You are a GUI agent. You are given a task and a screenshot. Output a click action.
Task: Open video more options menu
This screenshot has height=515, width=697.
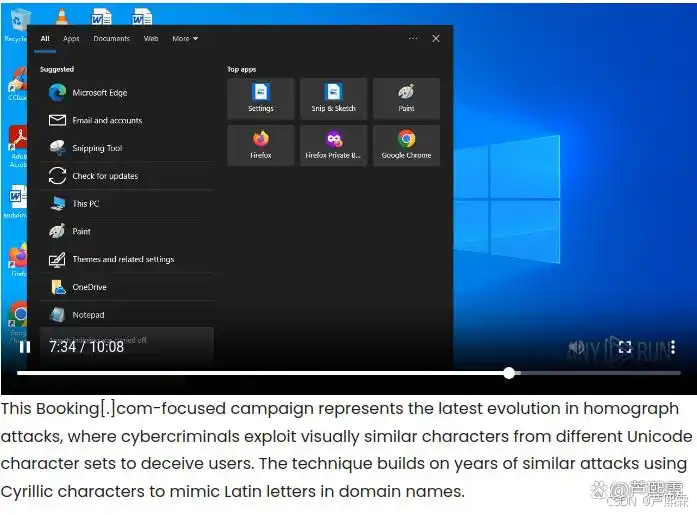tap(673, 347)
